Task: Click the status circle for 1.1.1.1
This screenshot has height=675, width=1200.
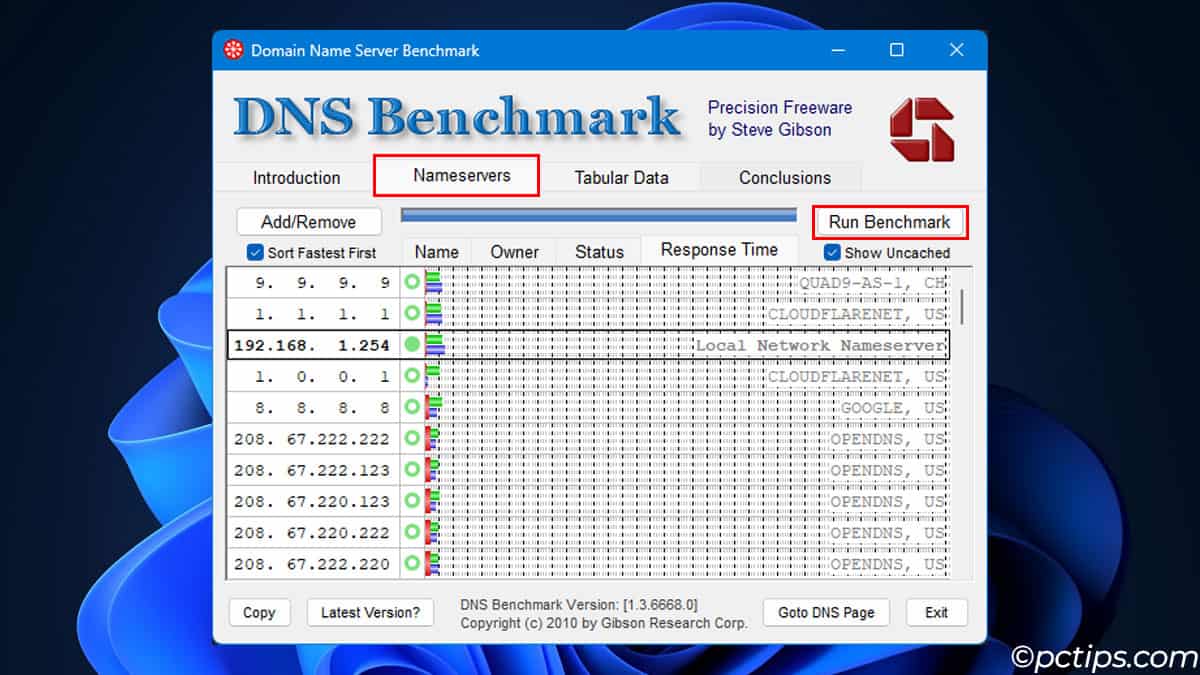Action: [412, 313]
